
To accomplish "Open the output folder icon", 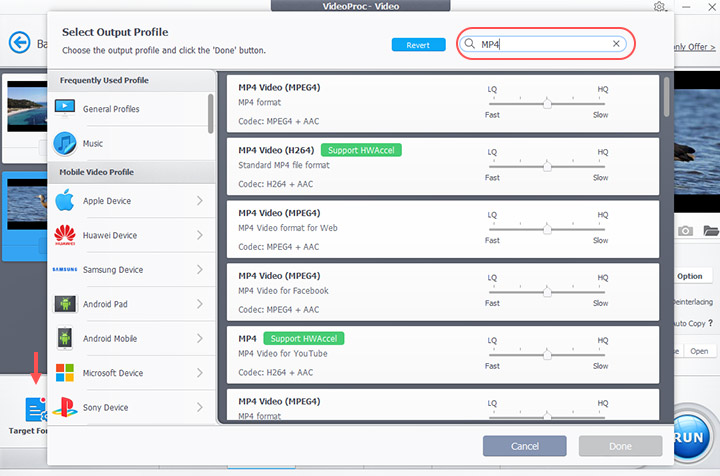I will pyautogui.click(x=711, y=230).
